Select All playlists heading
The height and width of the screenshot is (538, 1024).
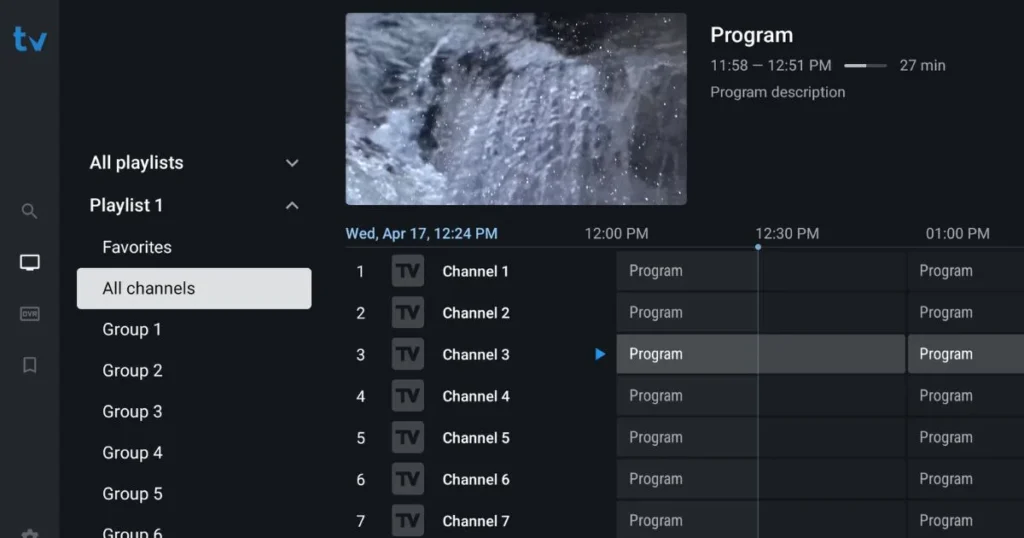click(x=136, y=163)
